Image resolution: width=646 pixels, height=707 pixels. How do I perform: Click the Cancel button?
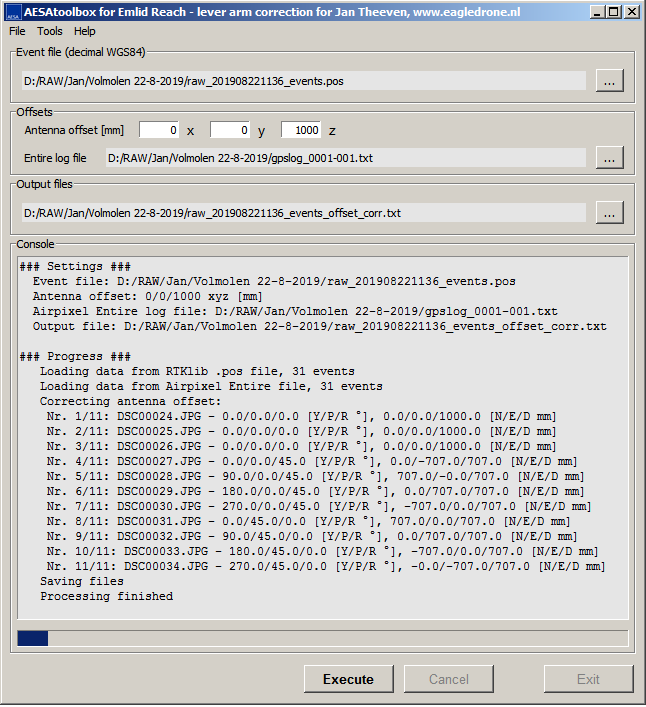pyautogui.click(x=449, y=679)
